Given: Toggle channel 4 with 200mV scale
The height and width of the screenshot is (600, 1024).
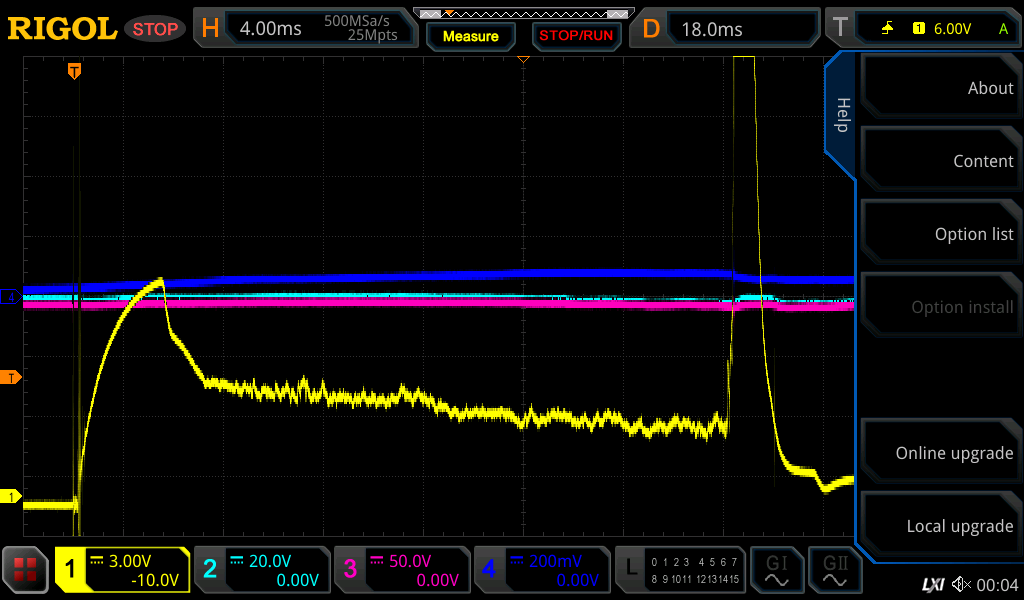Looking at the screenshot, I should pos(541,570).
